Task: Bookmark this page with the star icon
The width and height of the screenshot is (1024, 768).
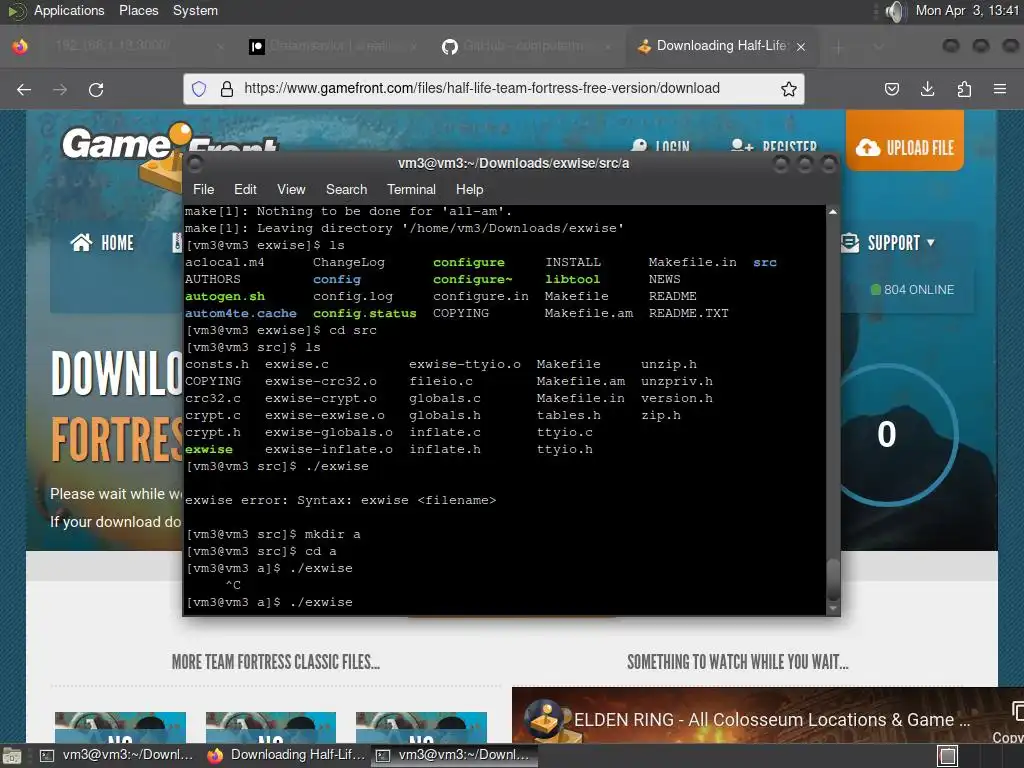Action: coord(788,89)
